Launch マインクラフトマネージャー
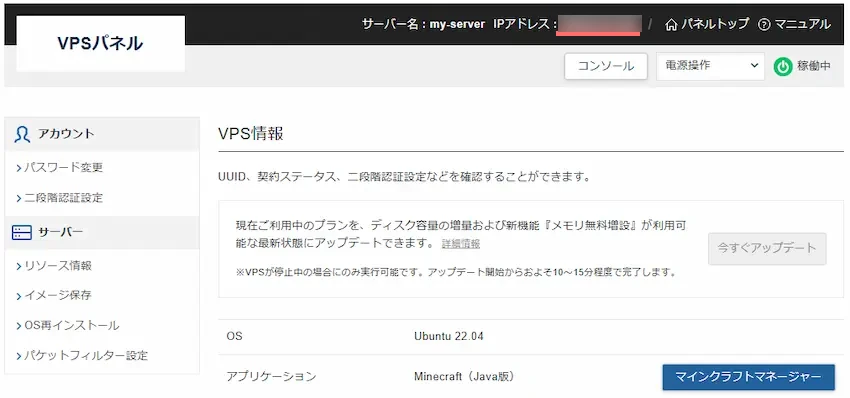The width and height of the screenshot is (850, 398). tap(748, 377)
